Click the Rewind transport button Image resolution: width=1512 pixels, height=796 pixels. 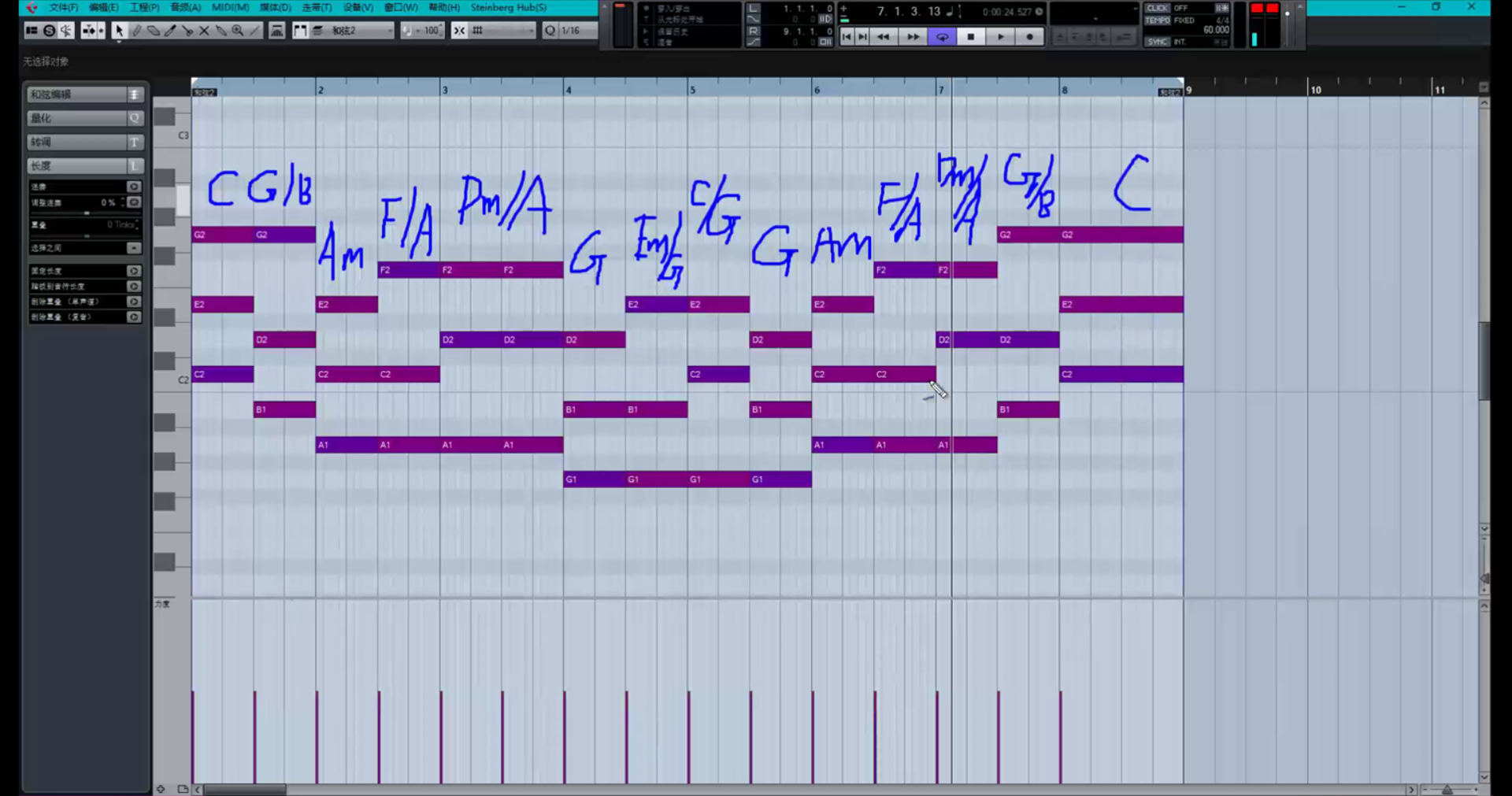click(x=884, y=36)
